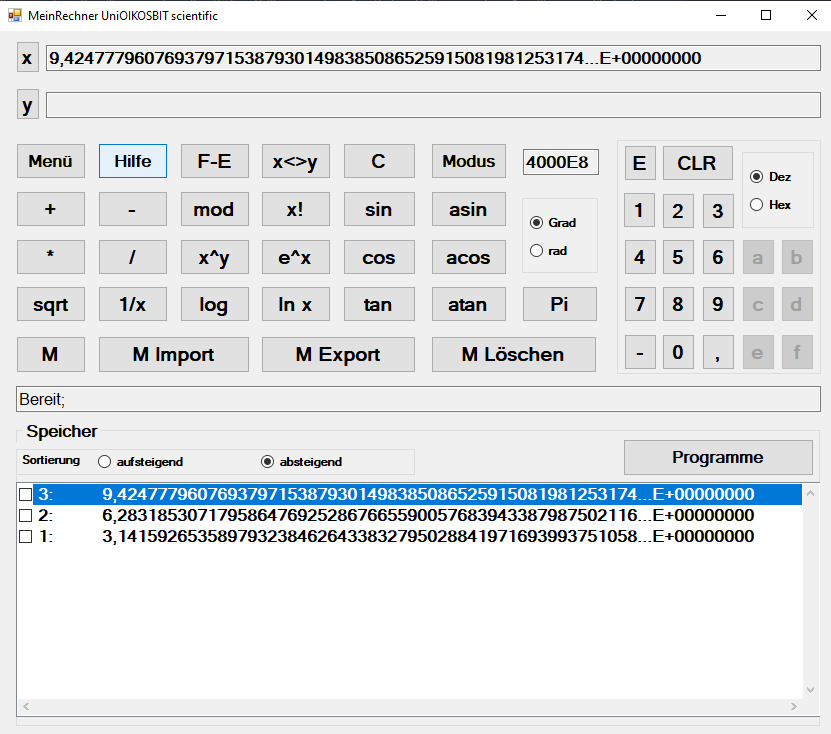Switch number base to Hex
Screen dimensions: 831x734
click(757, 205)
